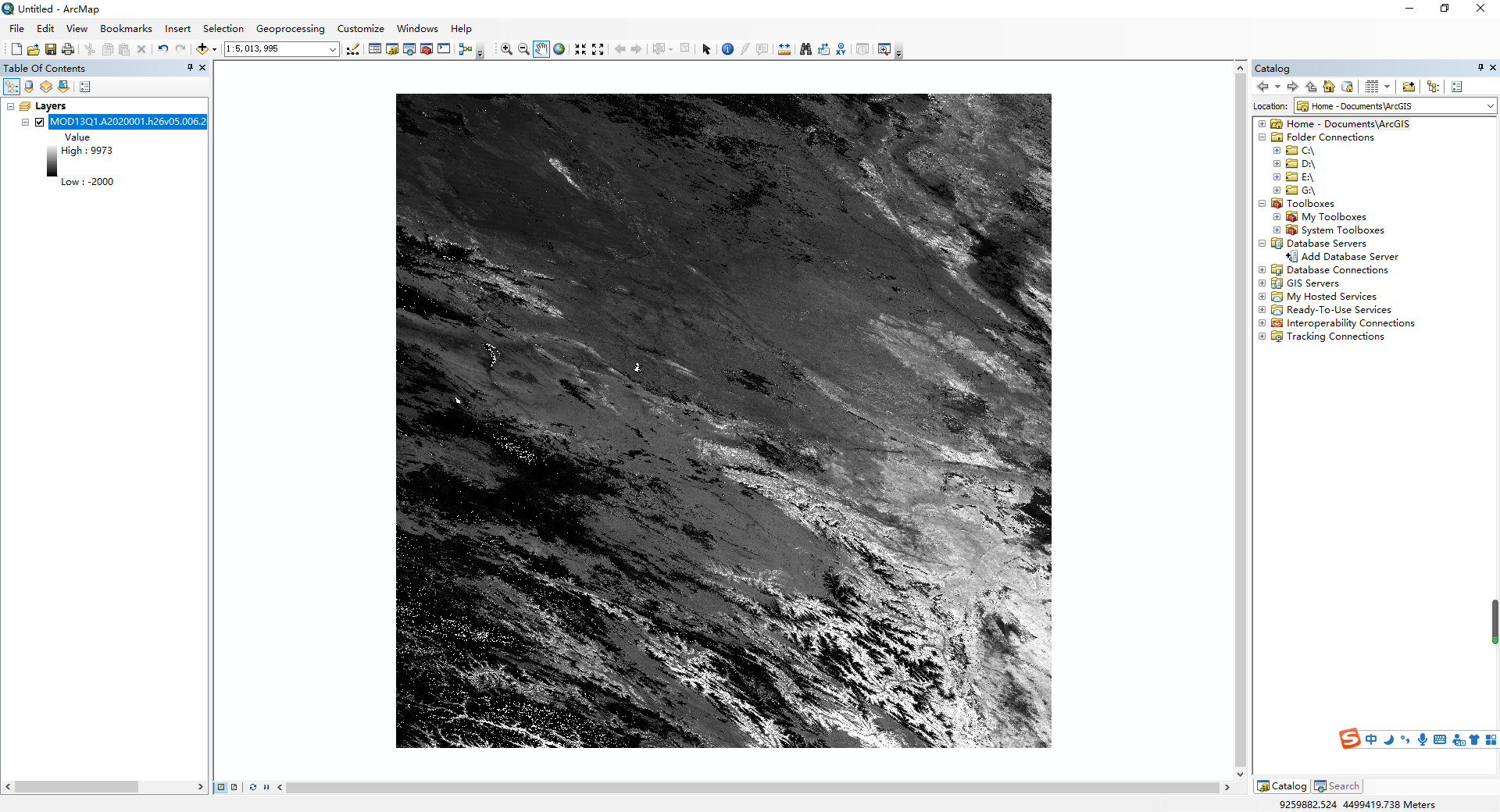Click the Add Data button
Screen dimensions: 1500x812
202,49
